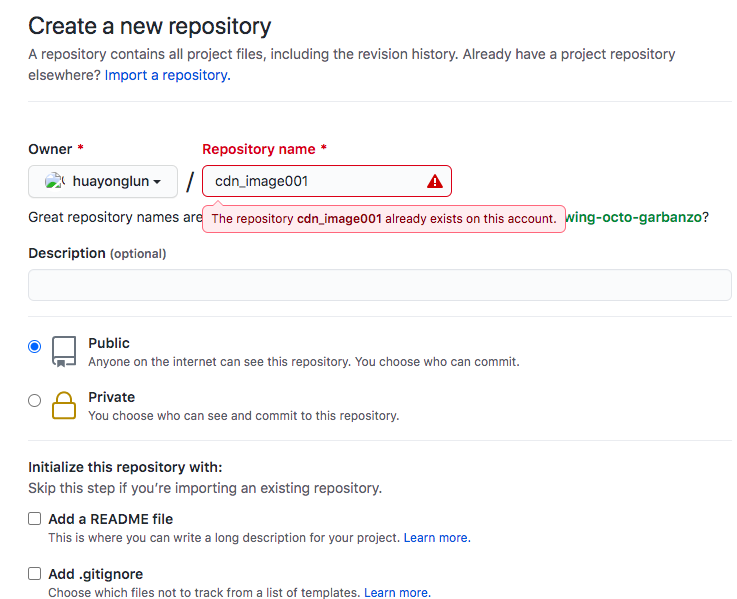Click the owner avatar image
Screen dimensions: 737x599
(x=55, y=181)
